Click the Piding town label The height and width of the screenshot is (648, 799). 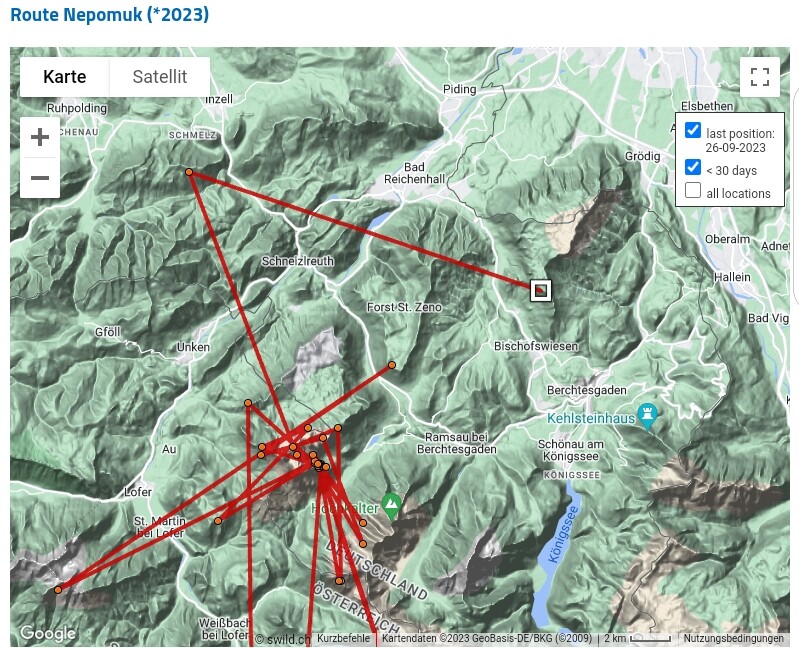460,89
